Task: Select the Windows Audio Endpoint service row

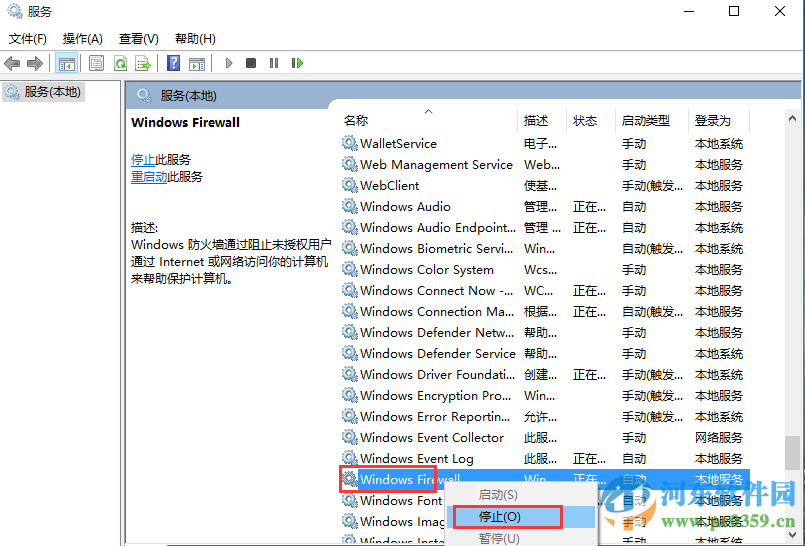Action: [x=544, y=228]
